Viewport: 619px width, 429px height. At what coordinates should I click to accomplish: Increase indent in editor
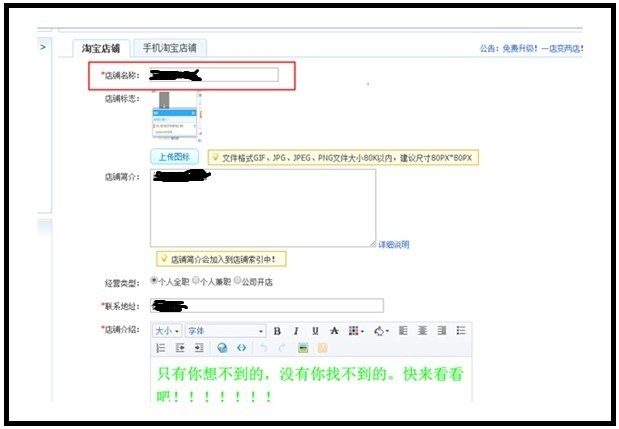point(199,348)
